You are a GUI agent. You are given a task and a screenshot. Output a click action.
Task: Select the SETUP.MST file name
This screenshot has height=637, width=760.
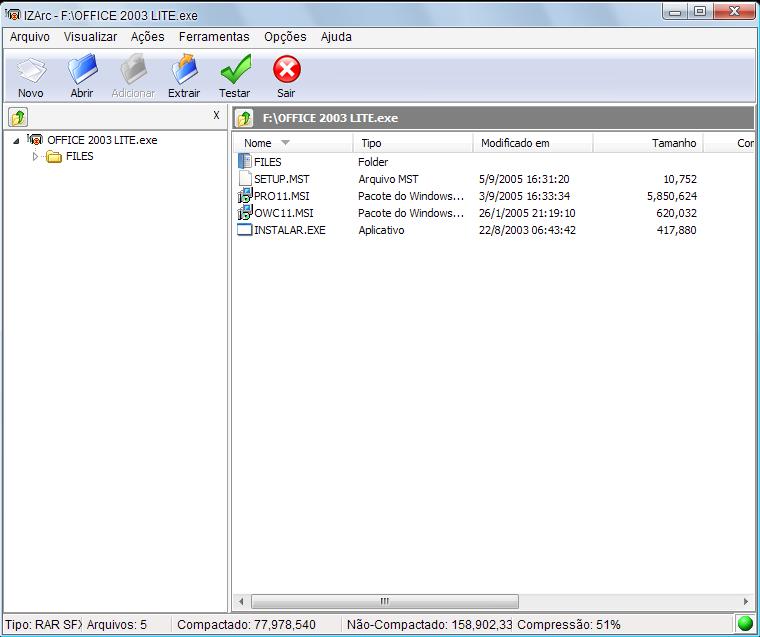pyautogui.click(x=282, y=179)
